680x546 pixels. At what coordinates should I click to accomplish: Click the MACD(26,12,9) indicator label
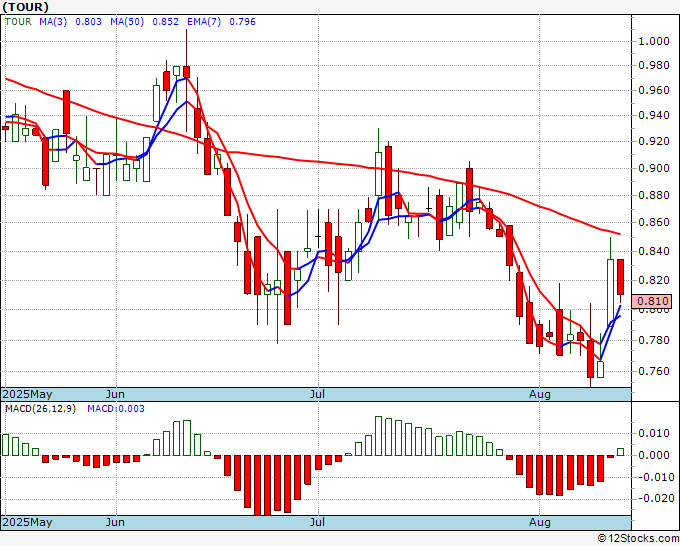[x=40, y=409]
